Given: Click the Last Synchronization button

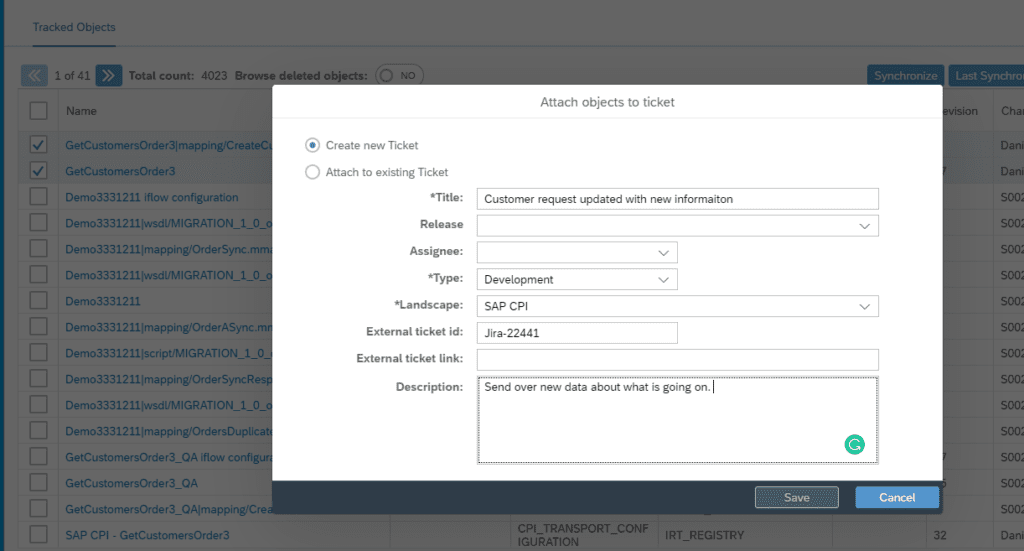Looking at the screenshot, I should tap(987, 76).
